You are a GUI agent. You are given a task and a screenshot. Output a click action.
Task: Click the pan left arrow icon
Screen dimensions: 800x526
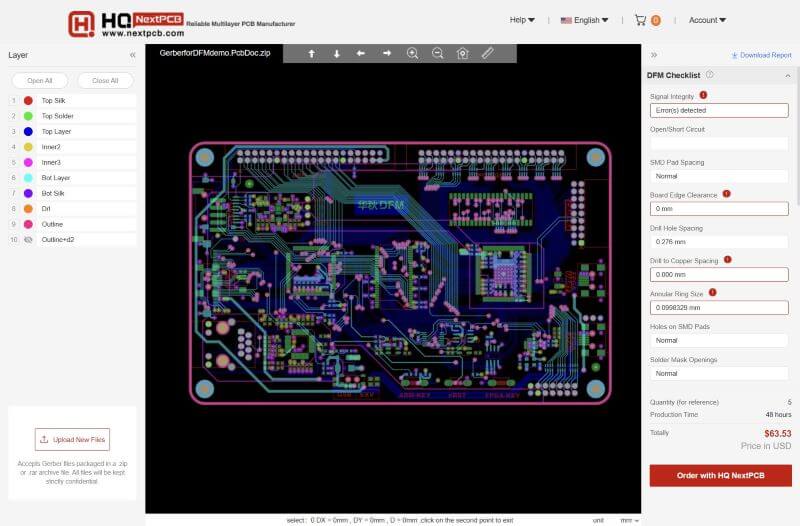[x=361, y=53]
